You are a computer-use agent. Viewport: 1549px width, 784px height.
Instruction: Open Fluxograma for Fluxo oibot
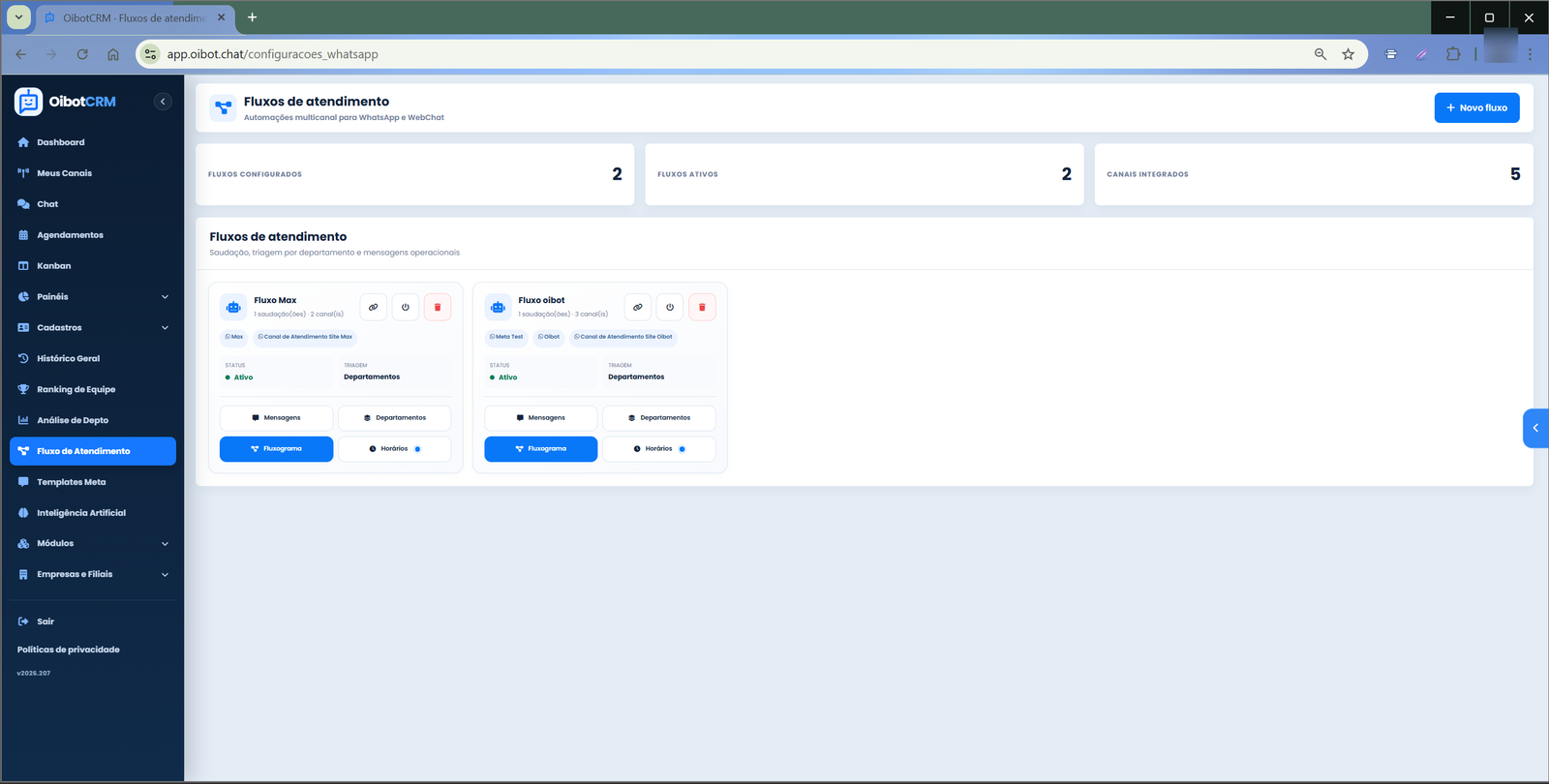[541, 449]
